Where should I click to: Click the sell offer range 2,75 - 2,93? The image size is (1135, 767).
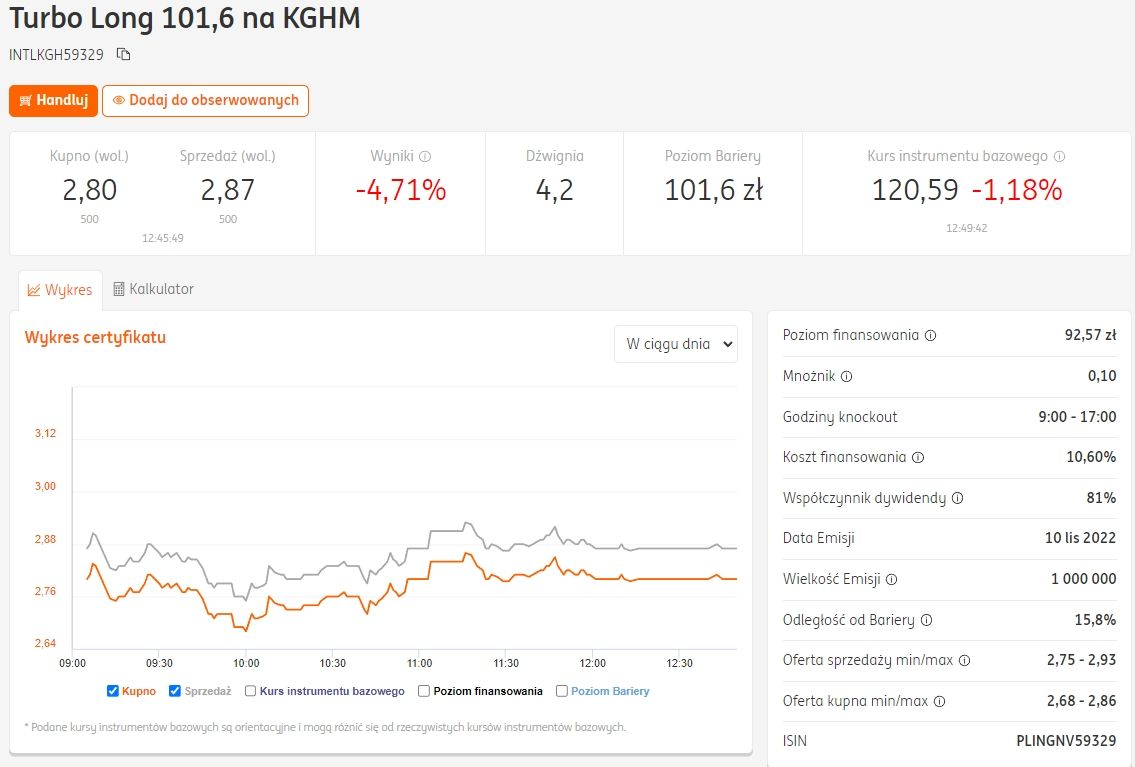[x=1081, y=660]
